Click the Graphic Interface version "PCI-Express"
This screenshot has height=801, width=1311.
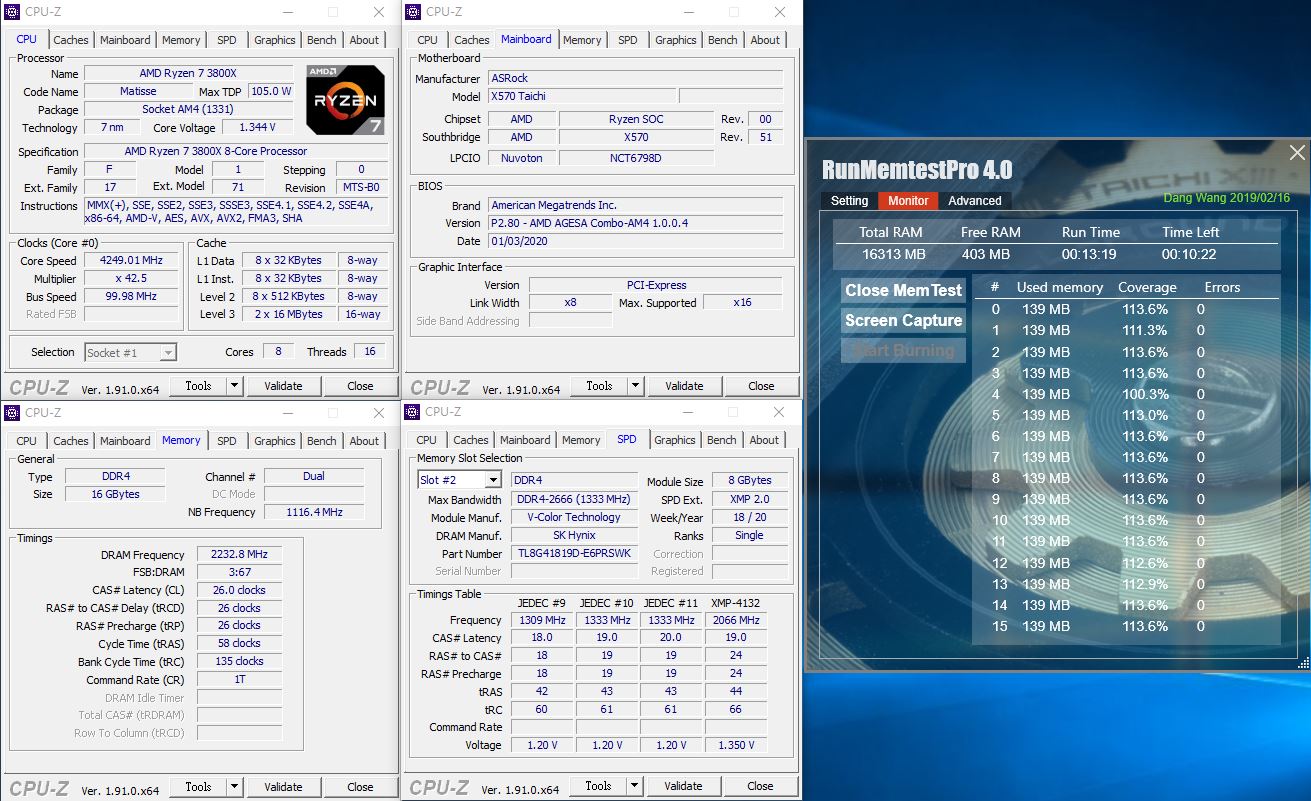coord(655,285)
